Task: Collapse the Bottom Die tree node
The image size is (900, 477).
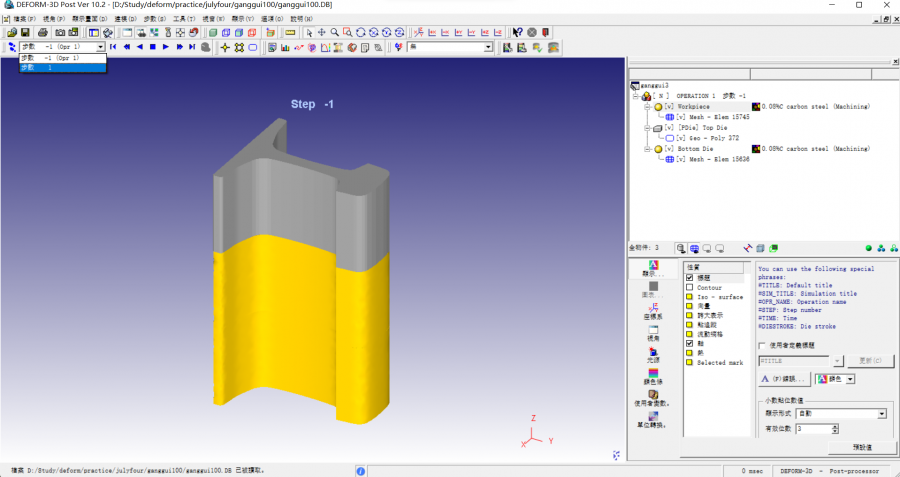Action: coord(647,149)
